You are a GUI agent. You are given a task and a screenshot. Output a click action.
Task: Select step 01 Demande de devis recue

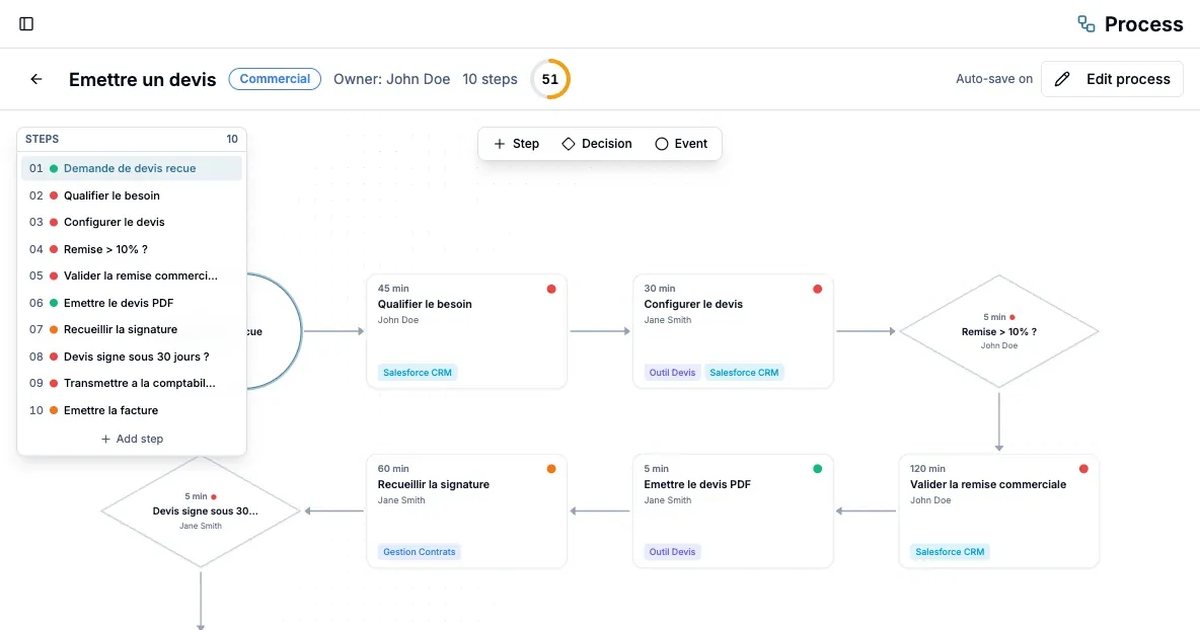tap(132, 169)
